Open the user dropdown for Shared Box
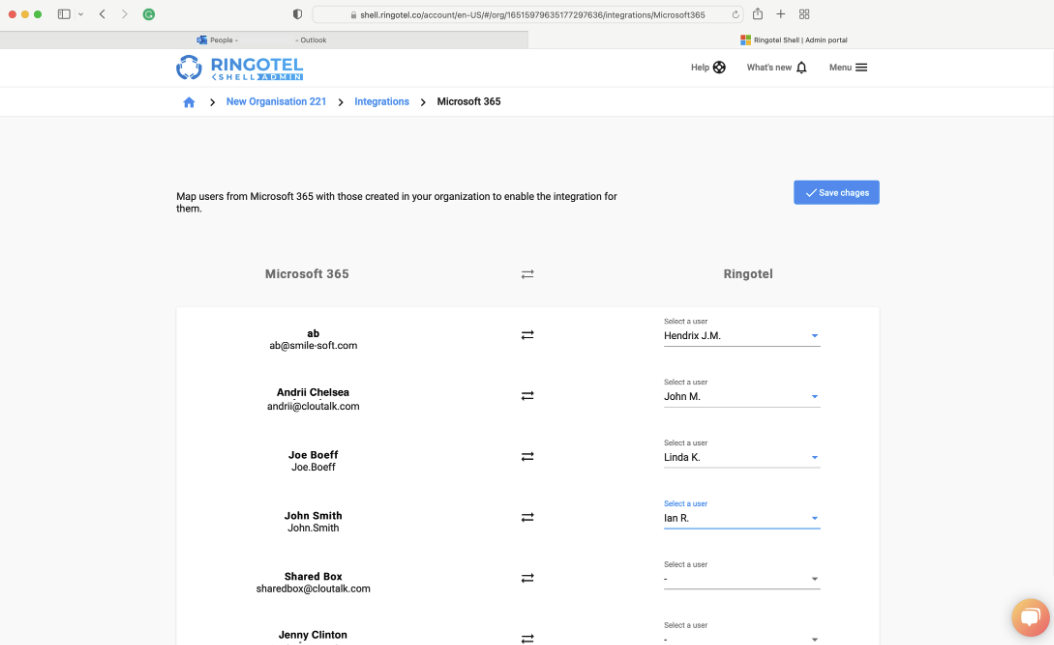Image resolution: width=1054 pixels, height=645 pixels. [741, 579]
